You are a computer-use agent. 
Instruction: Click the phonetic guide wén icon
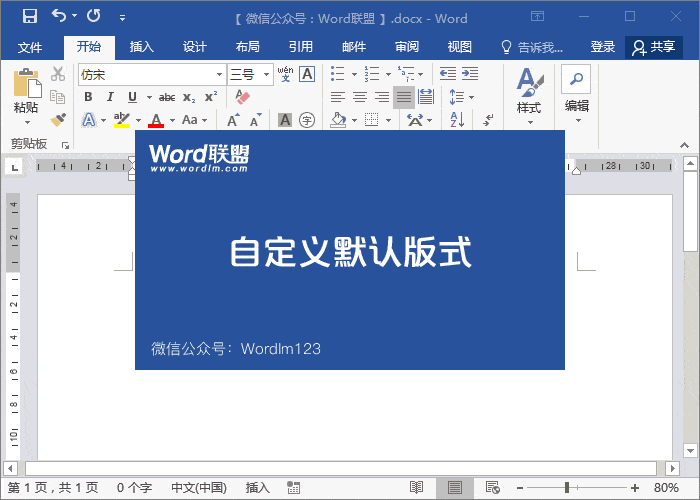(x=285, y=74)
